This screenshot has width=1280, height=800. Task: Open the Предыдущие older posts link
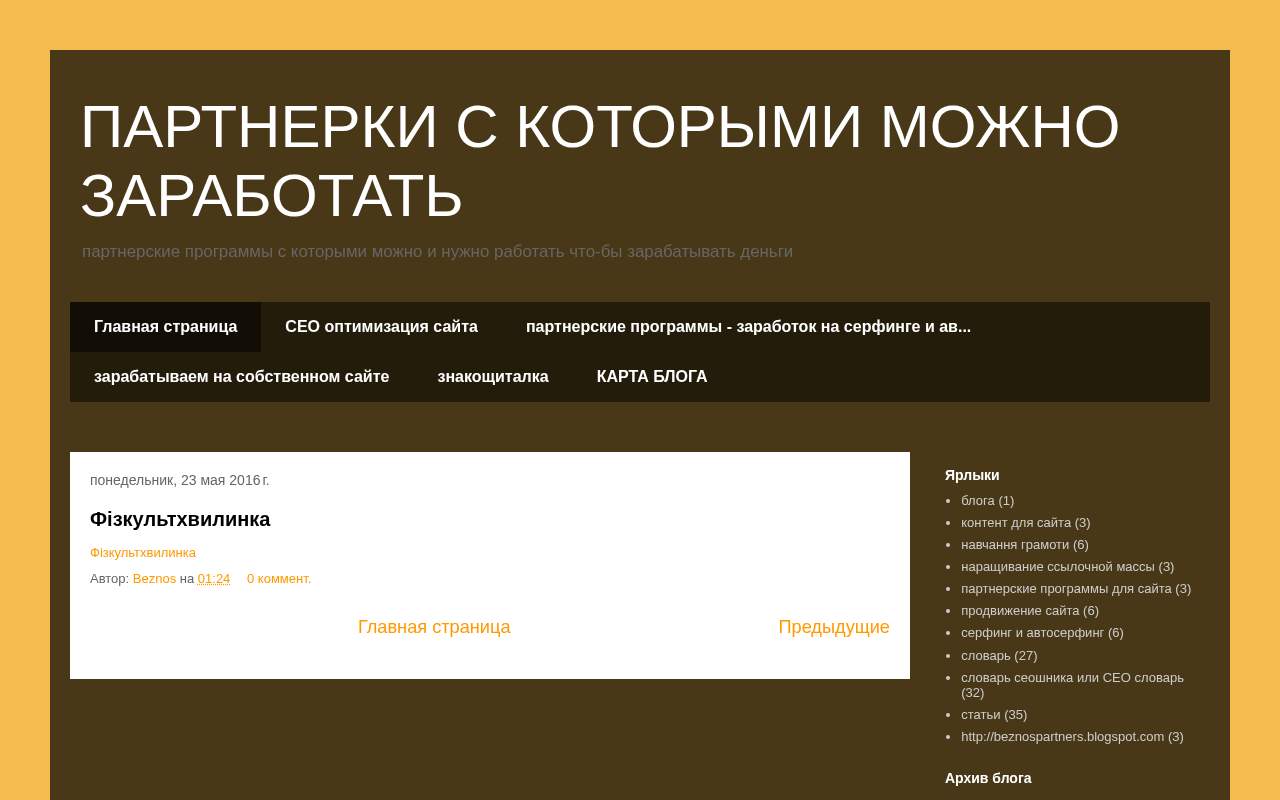(834, 627)
